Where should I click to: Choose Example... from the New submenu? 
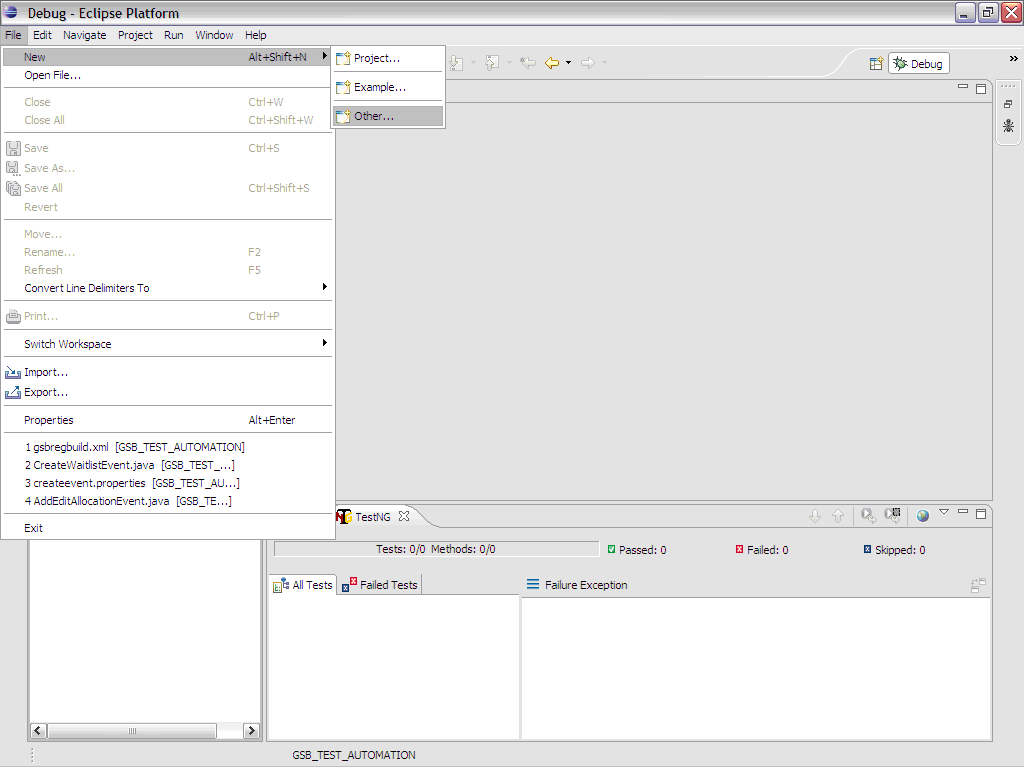[x=389, y=87]
